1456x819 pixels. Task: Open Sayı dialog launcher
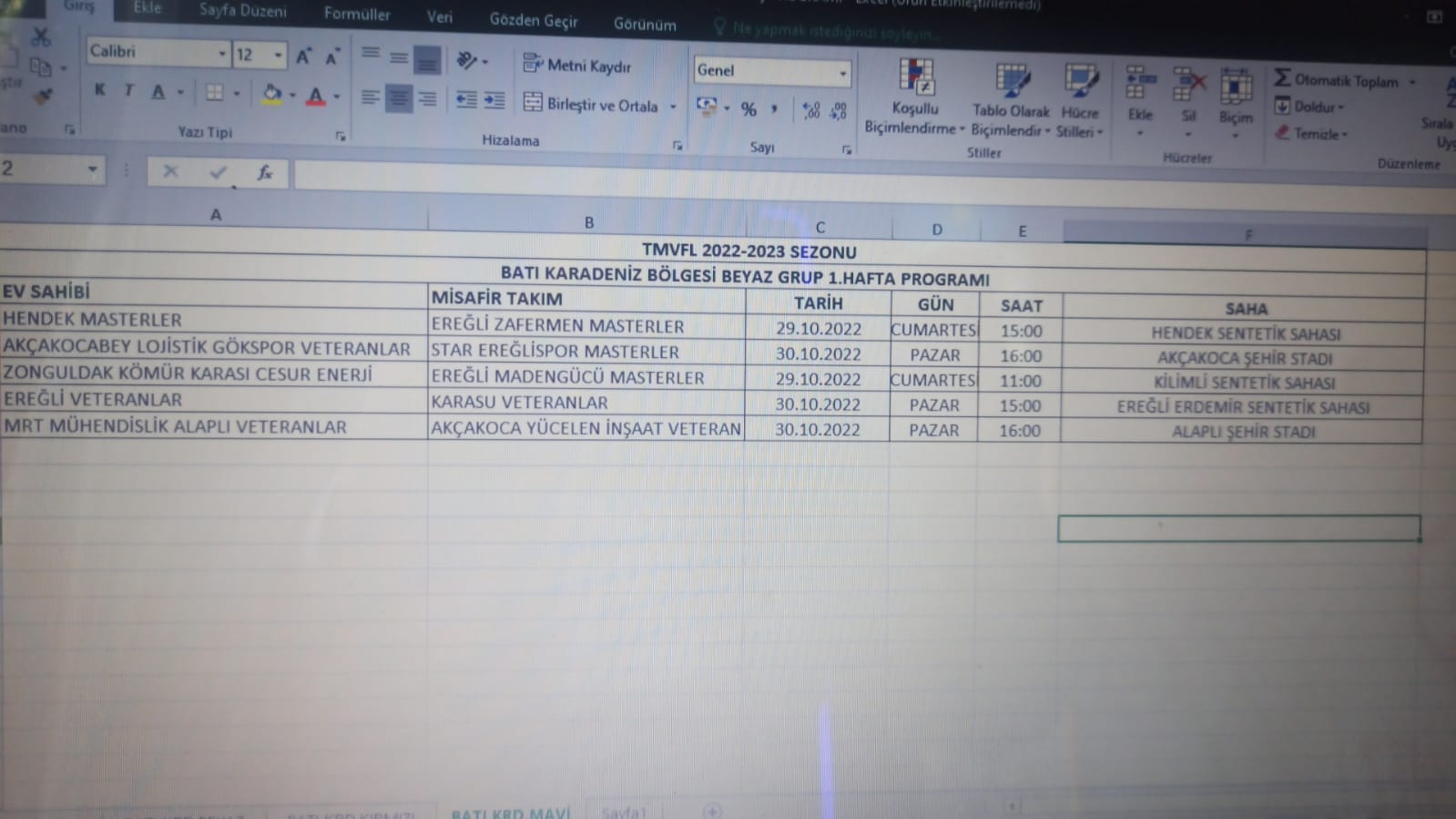pyautogui.click(x=847, y=149)
